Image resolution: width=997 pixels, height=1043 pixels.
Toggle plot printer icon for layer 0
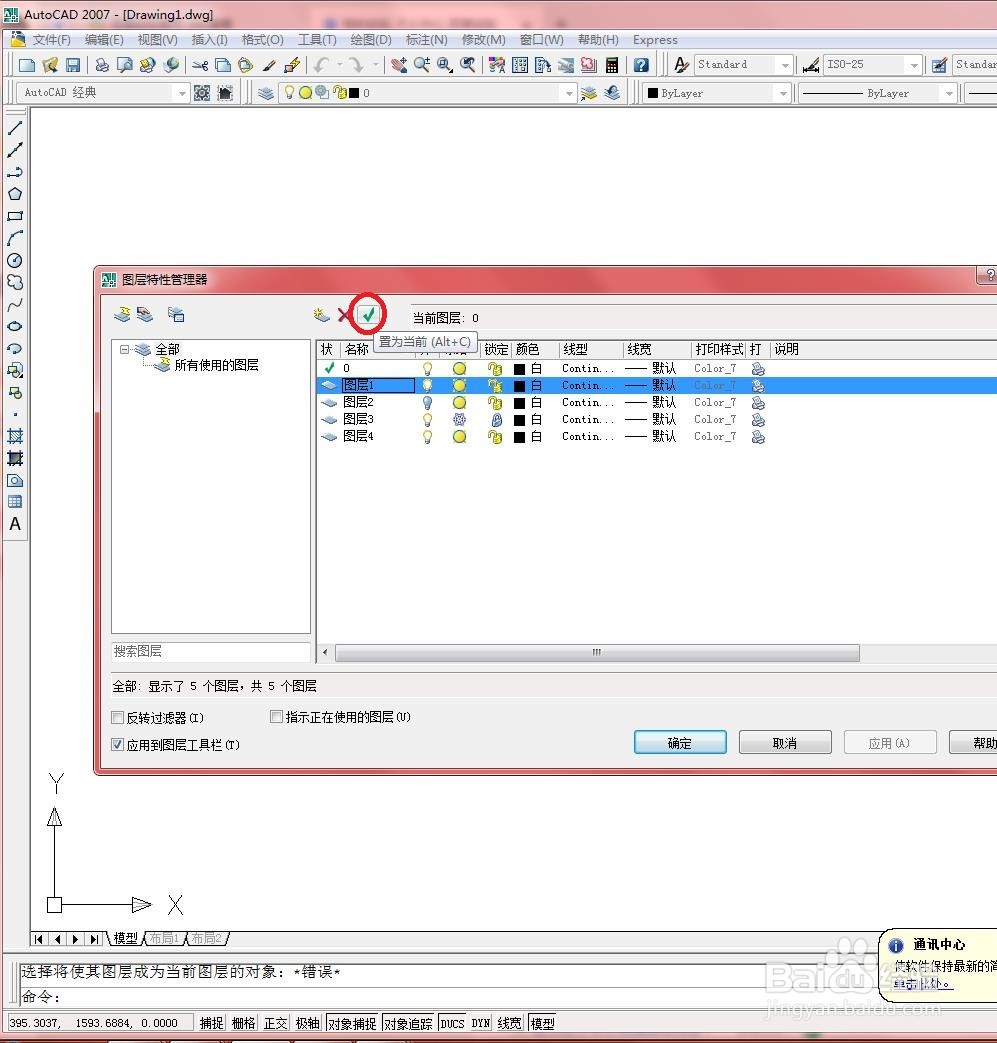pos(758,369)
